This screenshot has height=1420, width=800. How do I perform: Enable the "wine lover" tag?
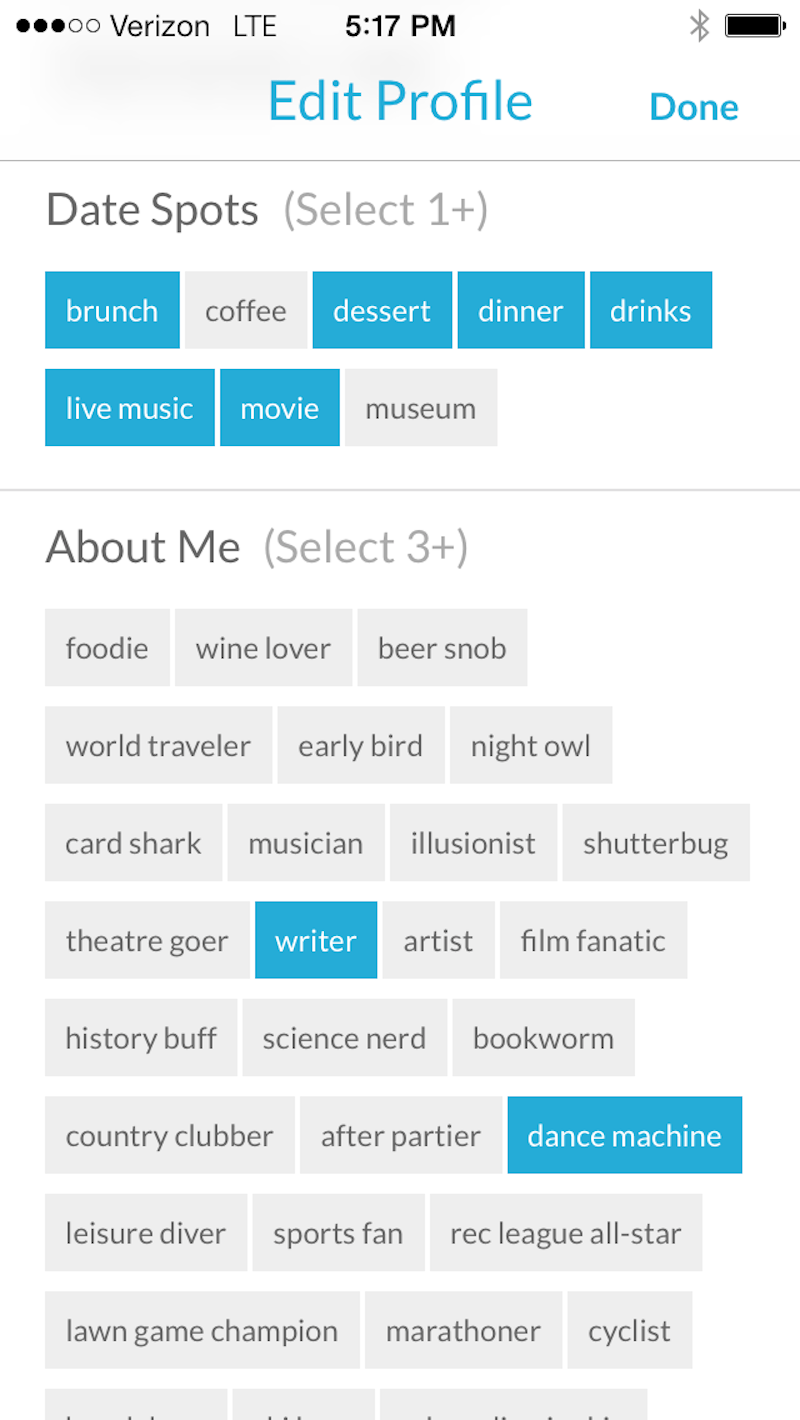click(x=263, y=647)
